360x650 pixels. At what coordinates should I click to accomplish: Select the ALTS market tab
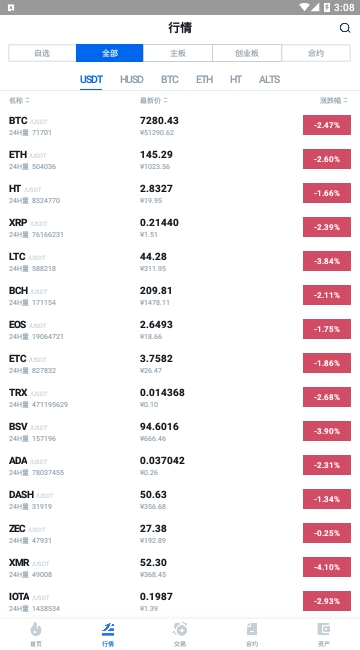270,80
